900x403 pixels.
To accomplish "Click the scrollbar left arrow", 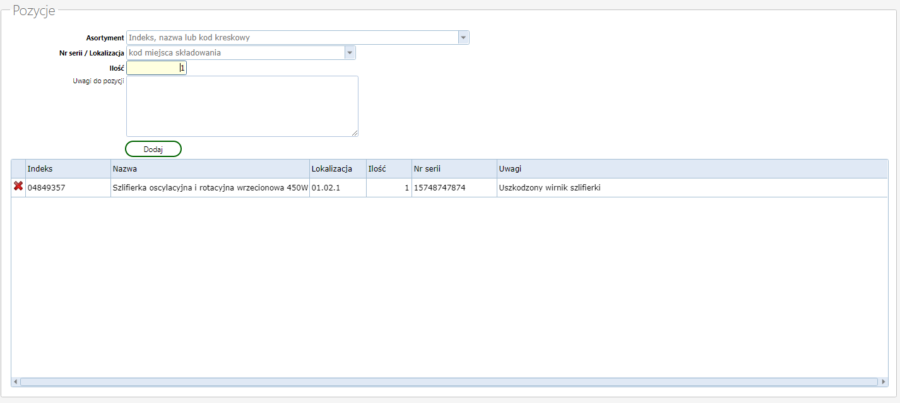I will click(15, 381).
